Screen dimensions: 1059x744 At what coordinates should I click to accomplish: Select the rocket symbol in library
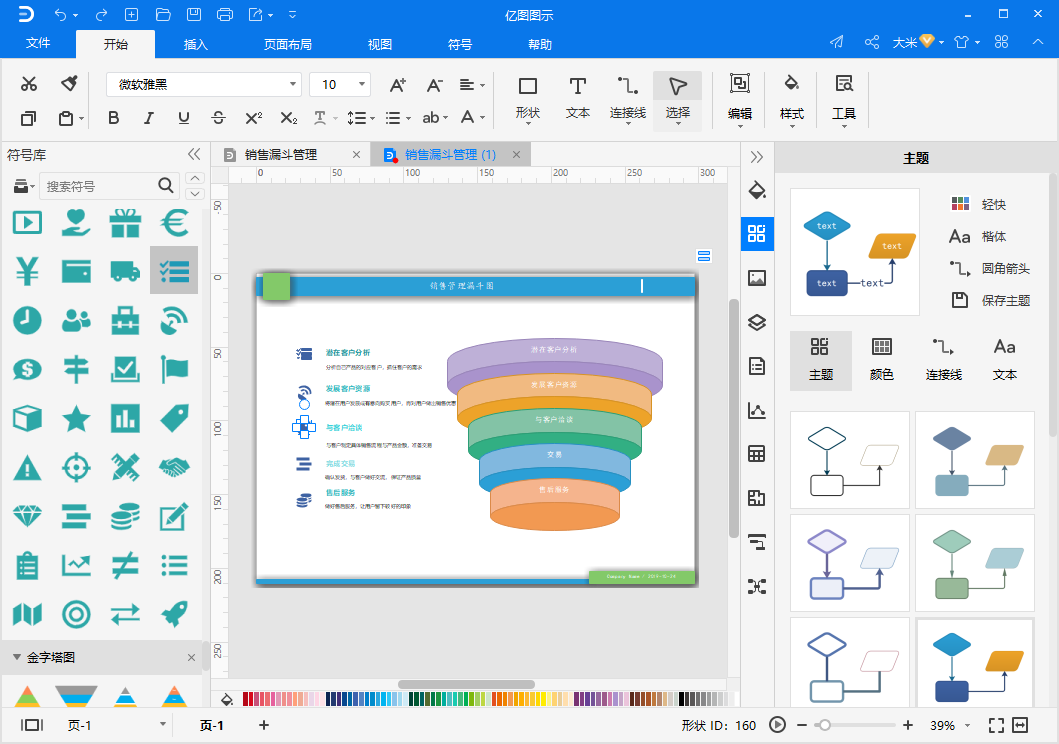click(x=174, y=614)
